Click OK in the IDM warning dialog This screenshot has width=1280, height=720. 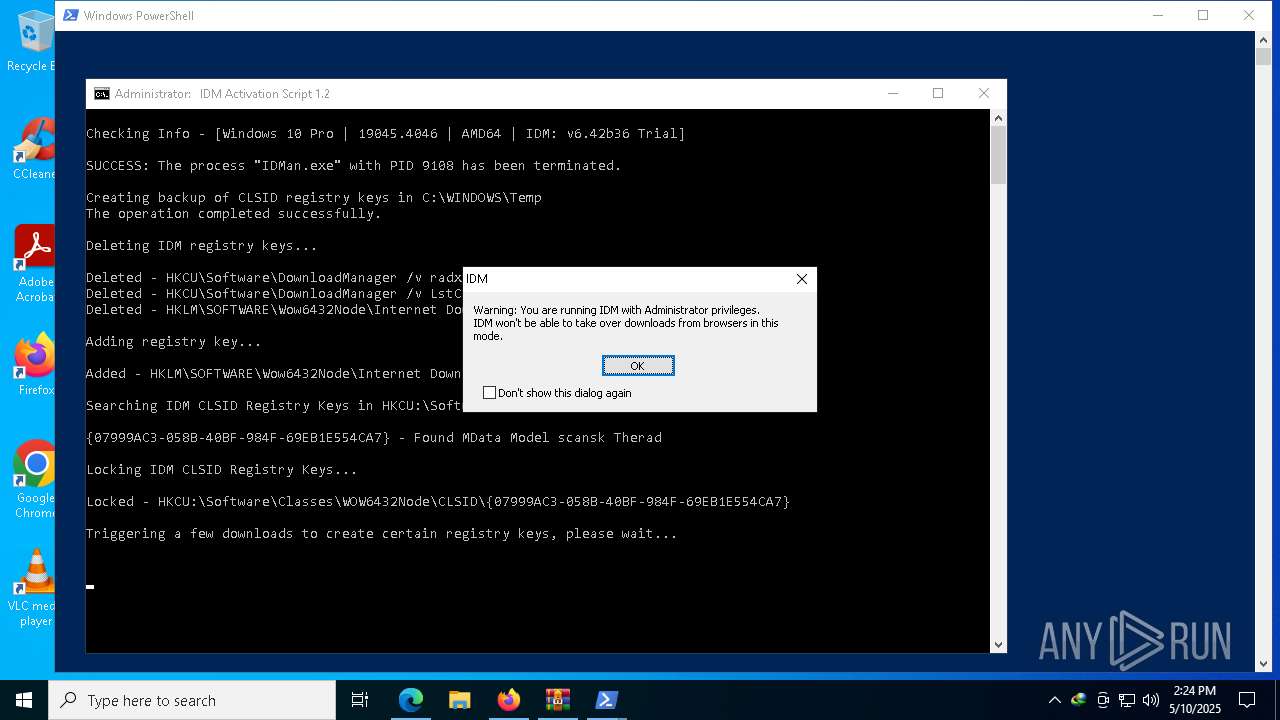tap(638, 366)
